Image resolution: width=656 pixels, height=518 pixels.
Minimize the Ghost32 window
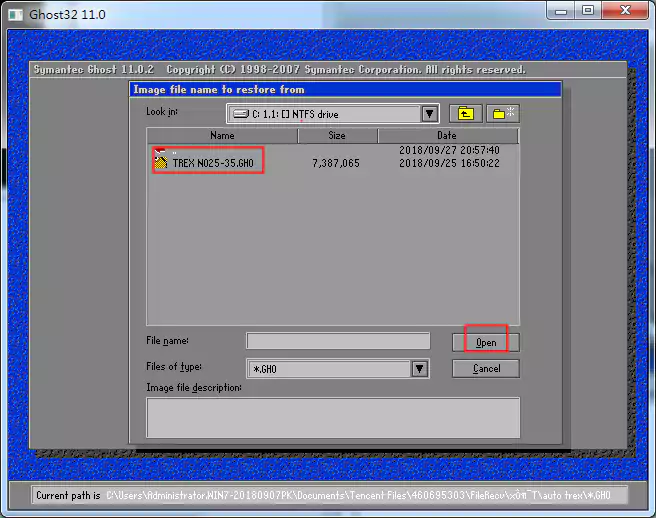point(560,12)
